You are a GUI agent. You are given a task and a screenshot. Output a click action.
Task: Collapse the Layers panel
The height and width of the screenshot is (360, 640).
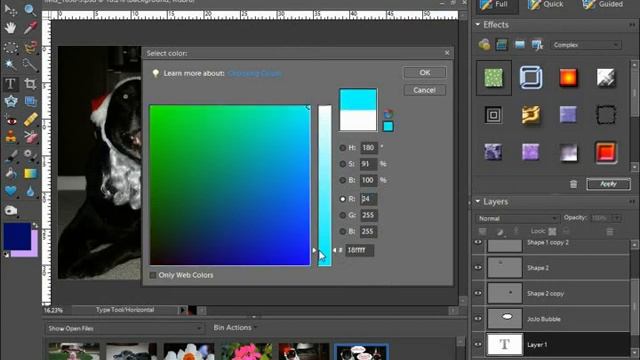pos(478,202)
